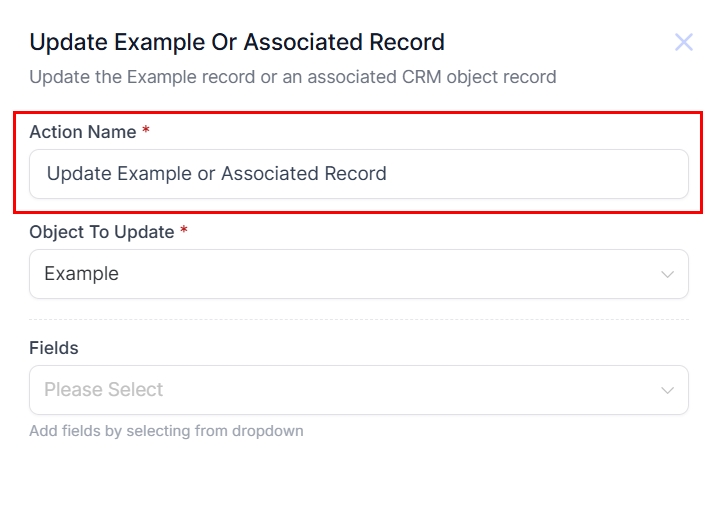The height and width of the screenshot is (514, 719).
Task: Click the dialog description subtitle text
Action: click(x=292, y=77)
